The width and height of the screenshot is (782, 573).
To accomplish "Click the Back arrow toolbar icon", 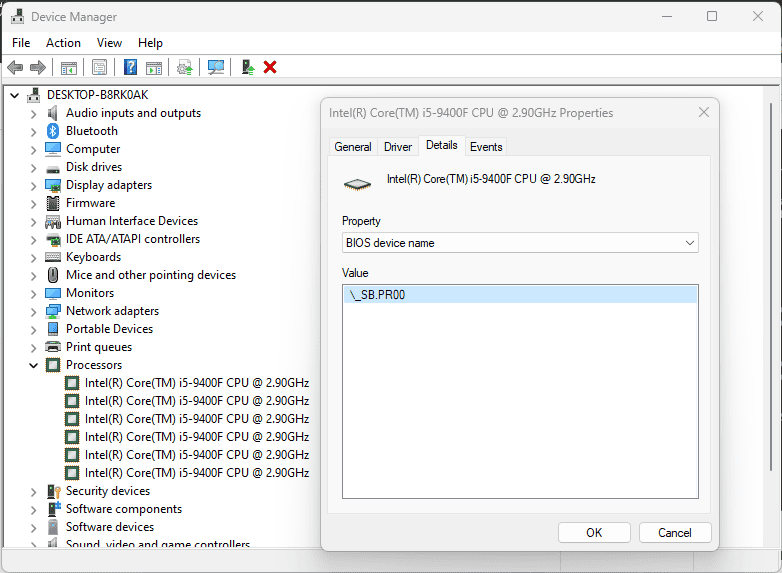I will pyautogui.click(x=15, y=67).
